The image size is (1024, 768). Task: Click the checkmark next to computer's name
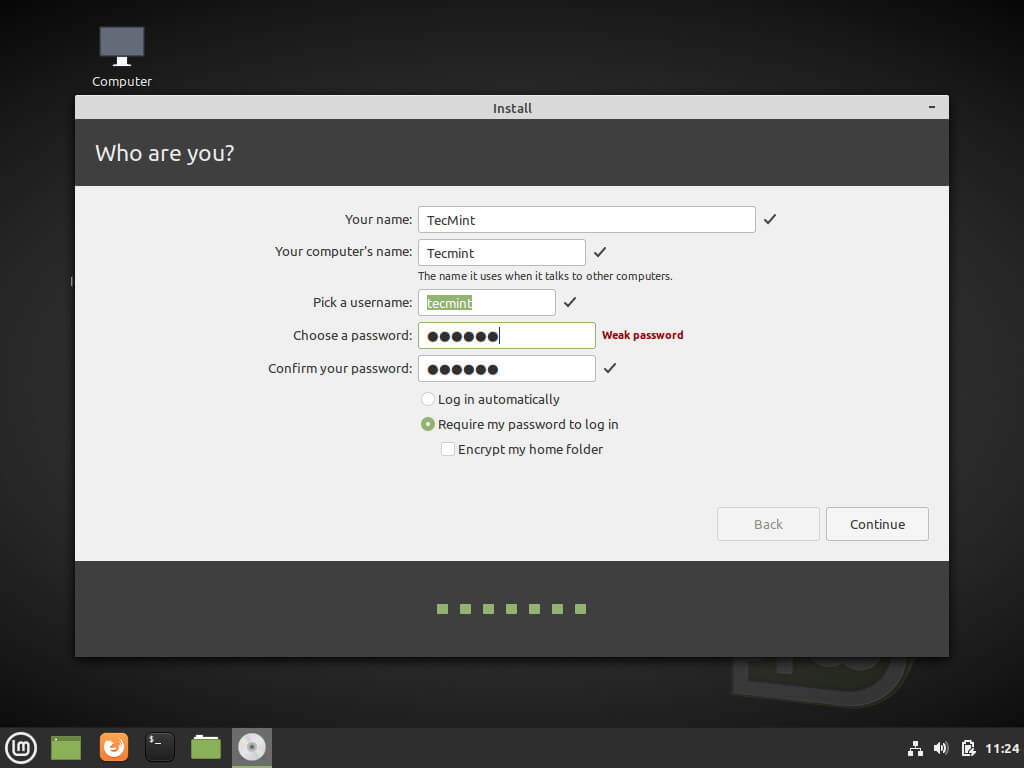[x=600, y=252]
